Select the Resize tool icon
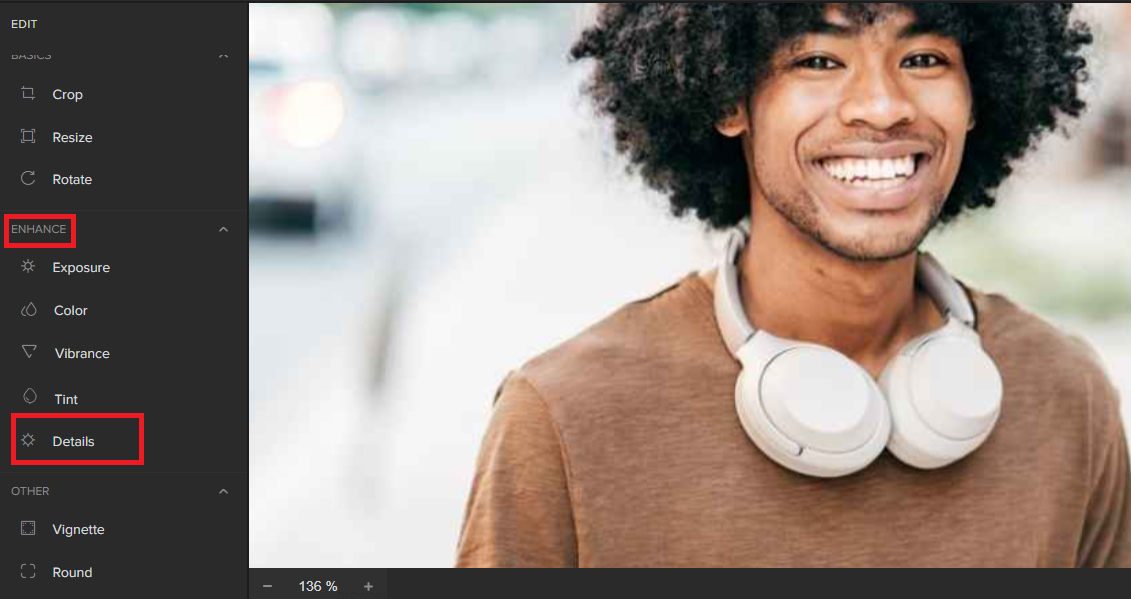 pyautogui.click(x=29, y=137)
